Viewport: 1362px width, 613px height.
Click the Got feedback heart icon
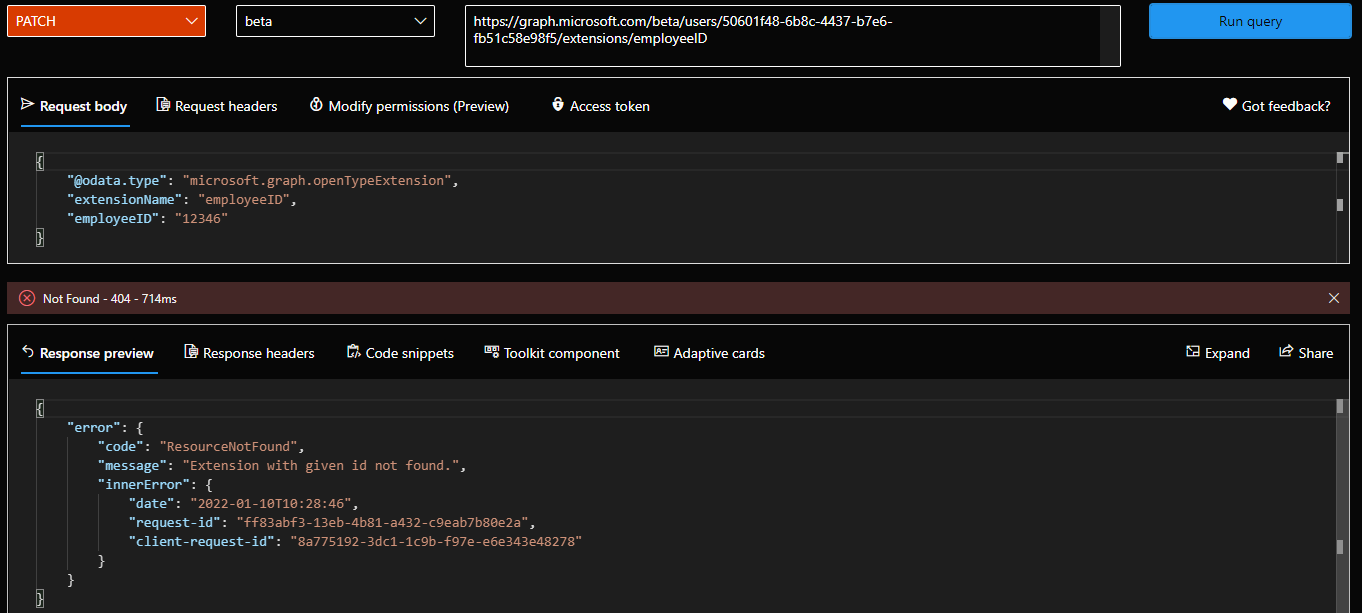[1229, 105]
